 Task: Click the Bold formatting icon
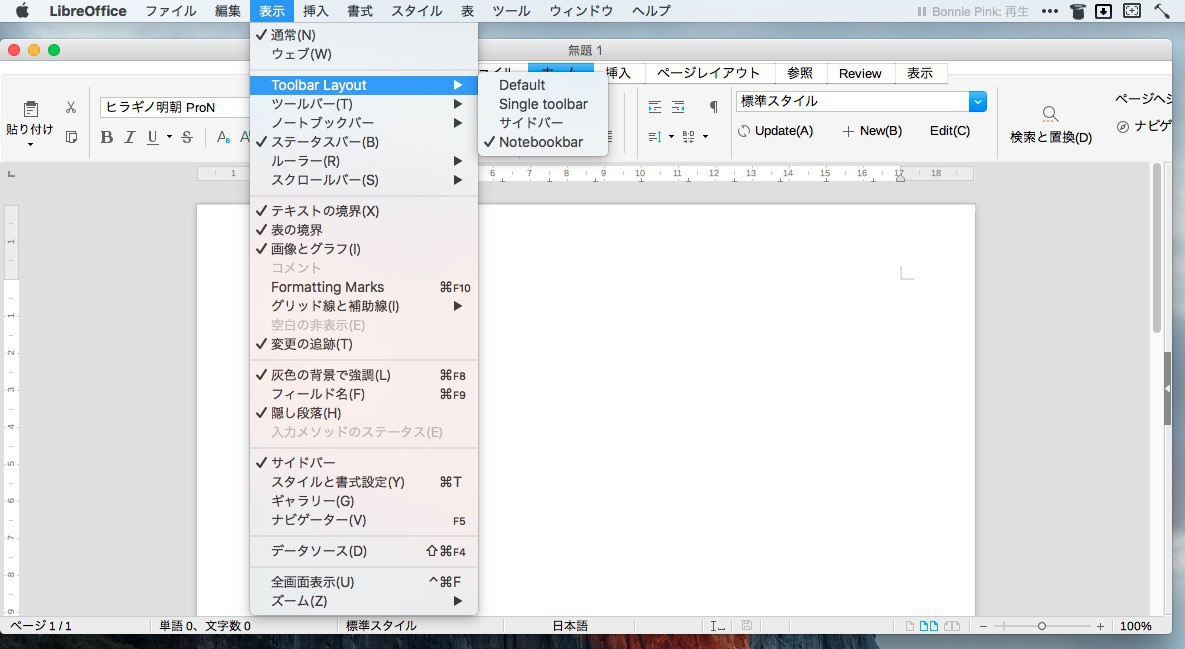point(107,138)
